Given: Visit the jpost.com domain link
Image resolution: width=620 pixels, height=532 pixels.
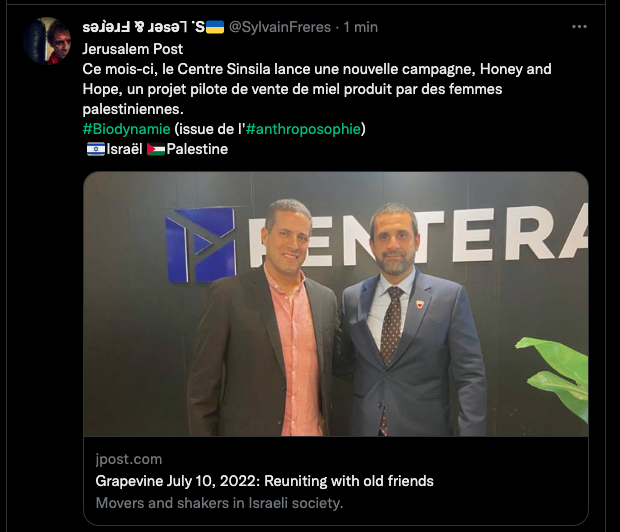Looking at the screenshot, I should click(123, 459).
